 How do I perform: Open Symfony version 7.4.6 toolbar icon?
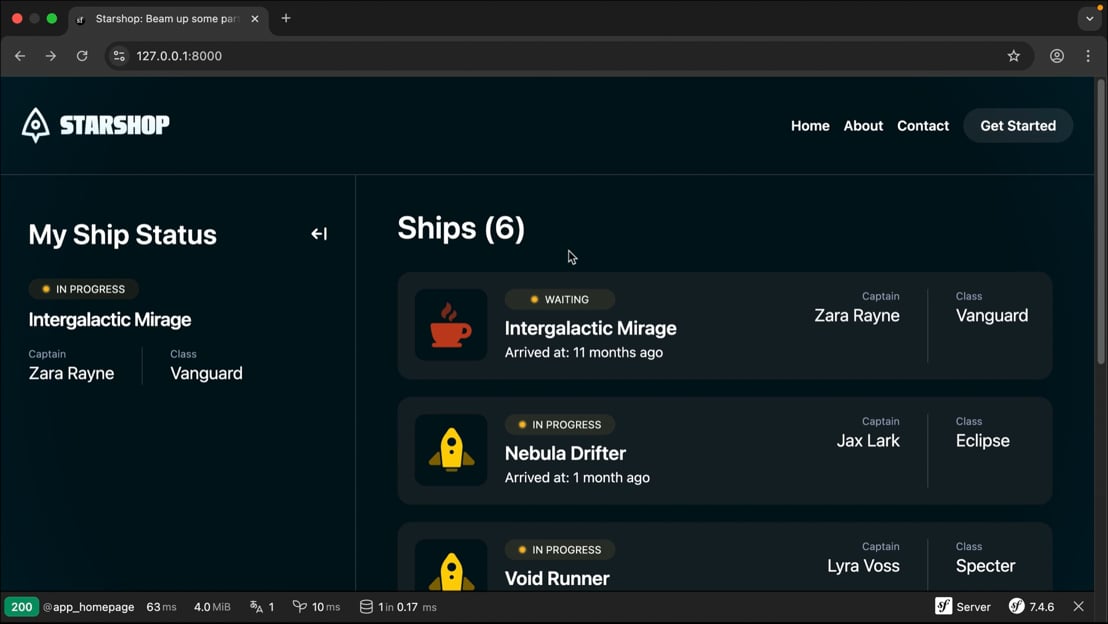[1032, 607]
